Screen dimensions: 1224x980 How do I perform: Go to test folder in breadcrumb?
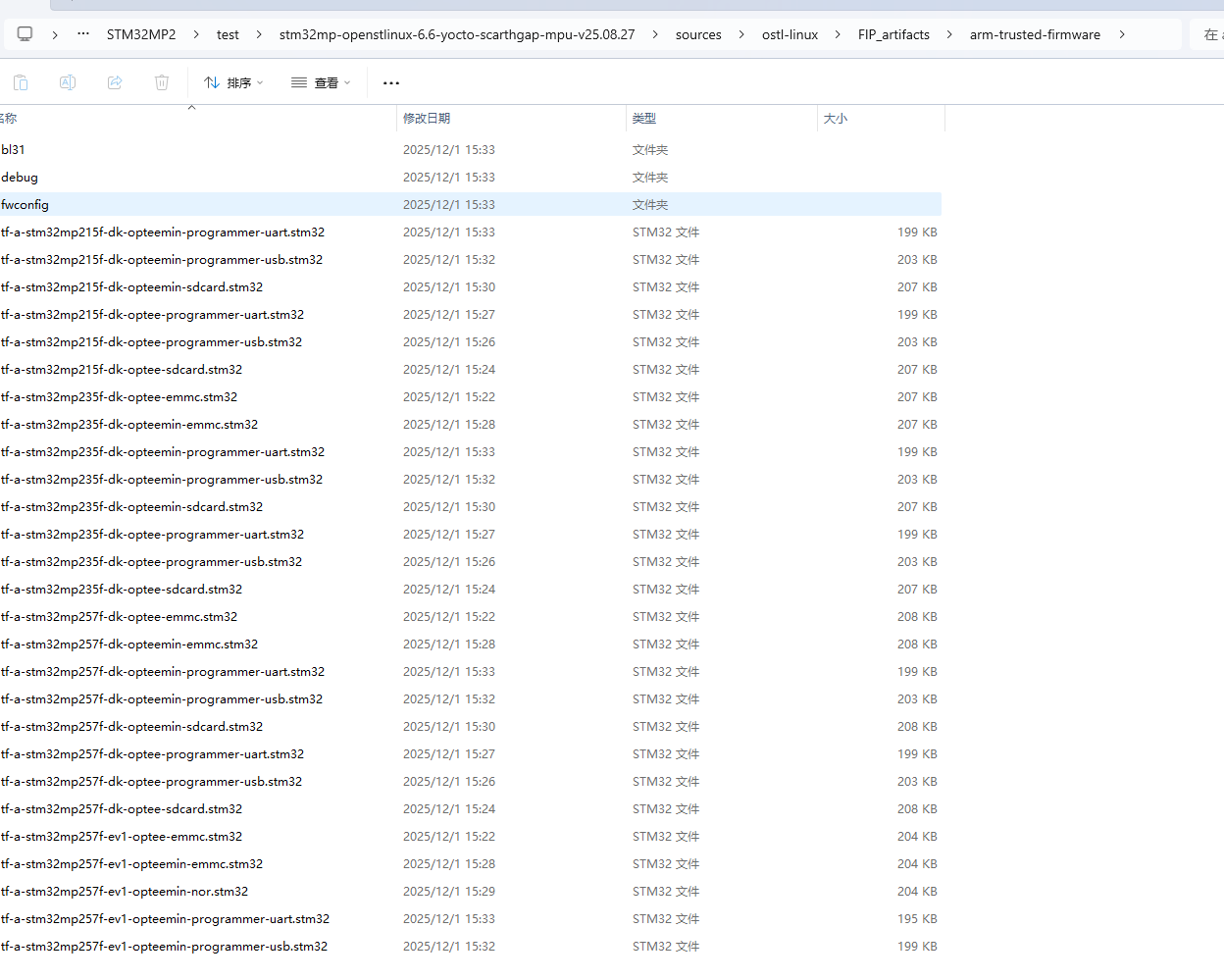tap(228, 34)
